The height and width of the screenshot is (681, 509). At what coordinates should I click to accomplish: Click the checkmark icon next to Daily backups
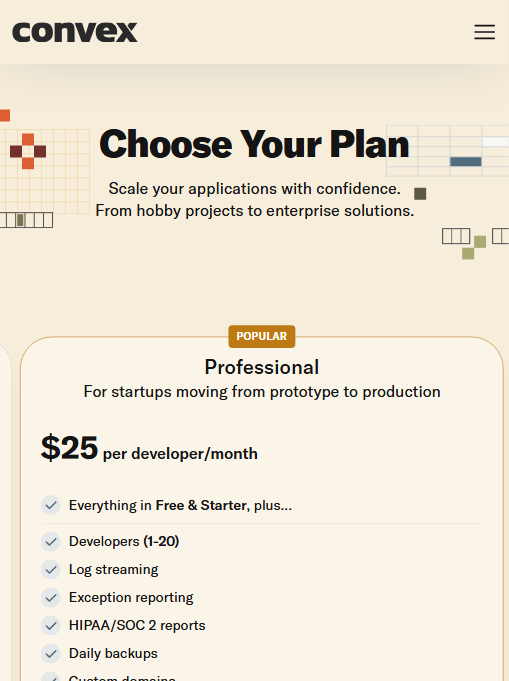click(51, 654)
